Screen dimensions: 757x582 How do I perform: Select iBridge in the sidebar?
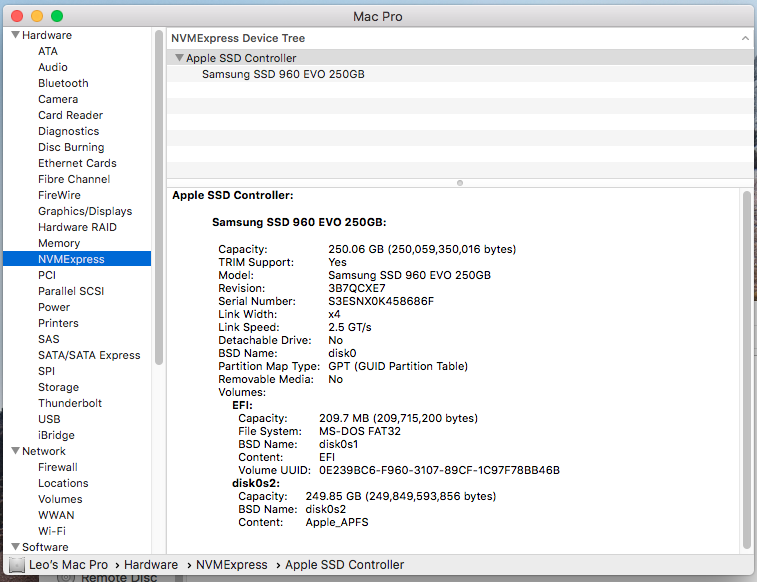[x=56, y=434]
